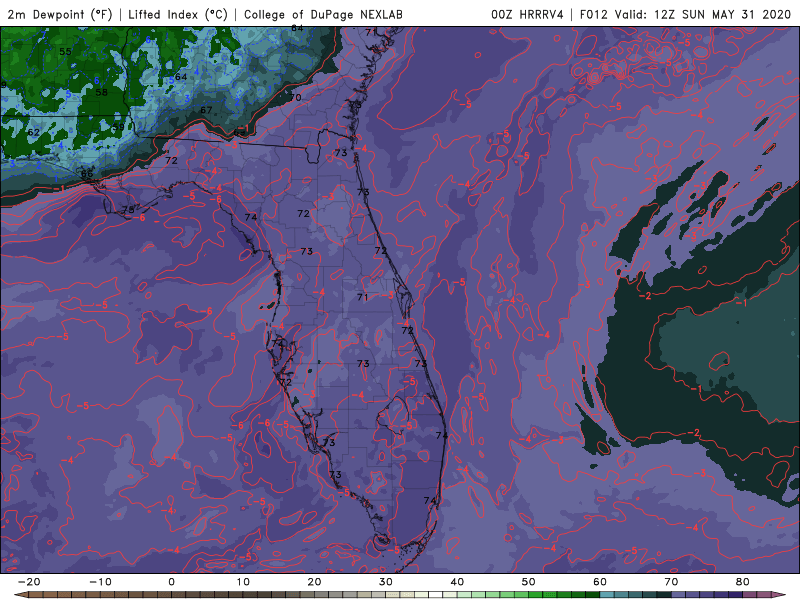The image size is (800, 600).
Task: Click the -20 label on the color scale
Action: [29, 582]
